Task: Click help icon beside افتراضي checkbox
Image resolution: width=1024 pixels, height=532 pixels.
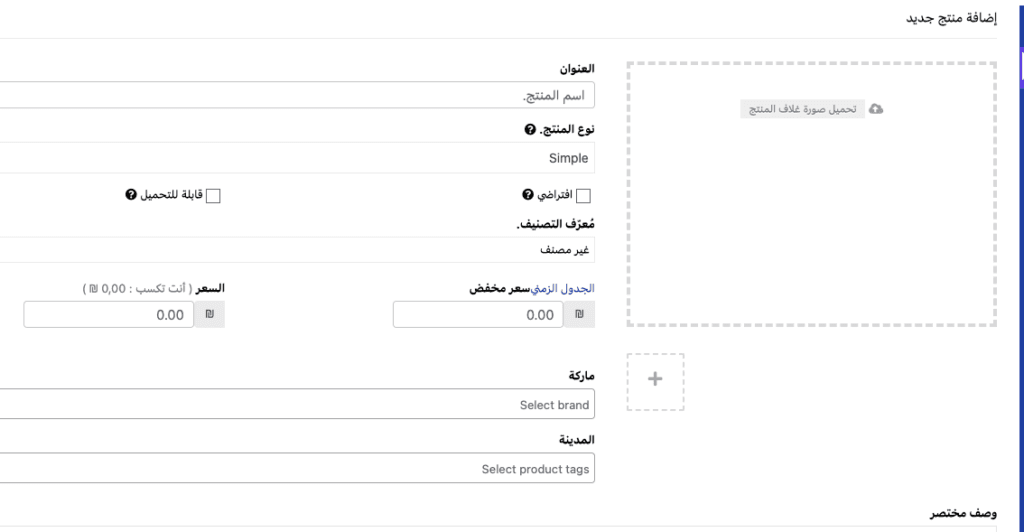Action: [528, 195]
